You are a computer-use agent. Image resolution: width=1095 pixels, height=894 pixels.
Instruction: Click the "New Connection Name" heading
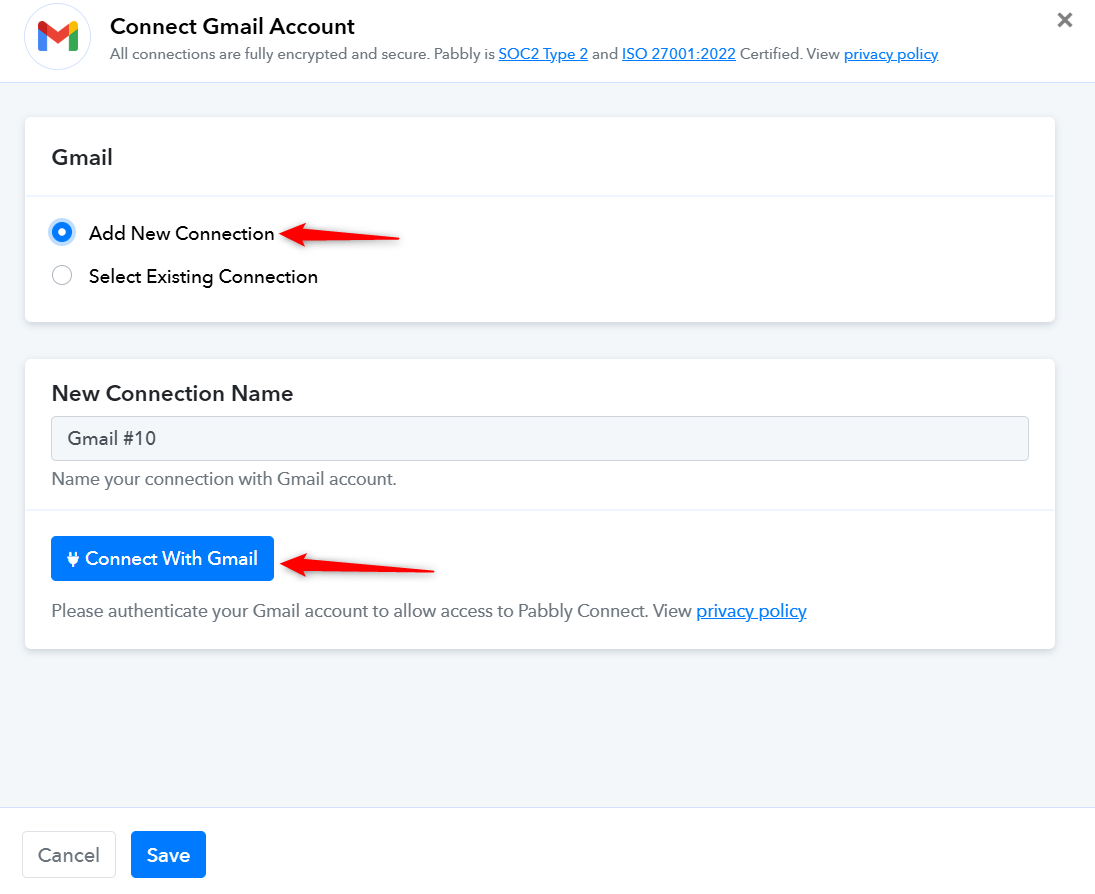click(172, 393)
